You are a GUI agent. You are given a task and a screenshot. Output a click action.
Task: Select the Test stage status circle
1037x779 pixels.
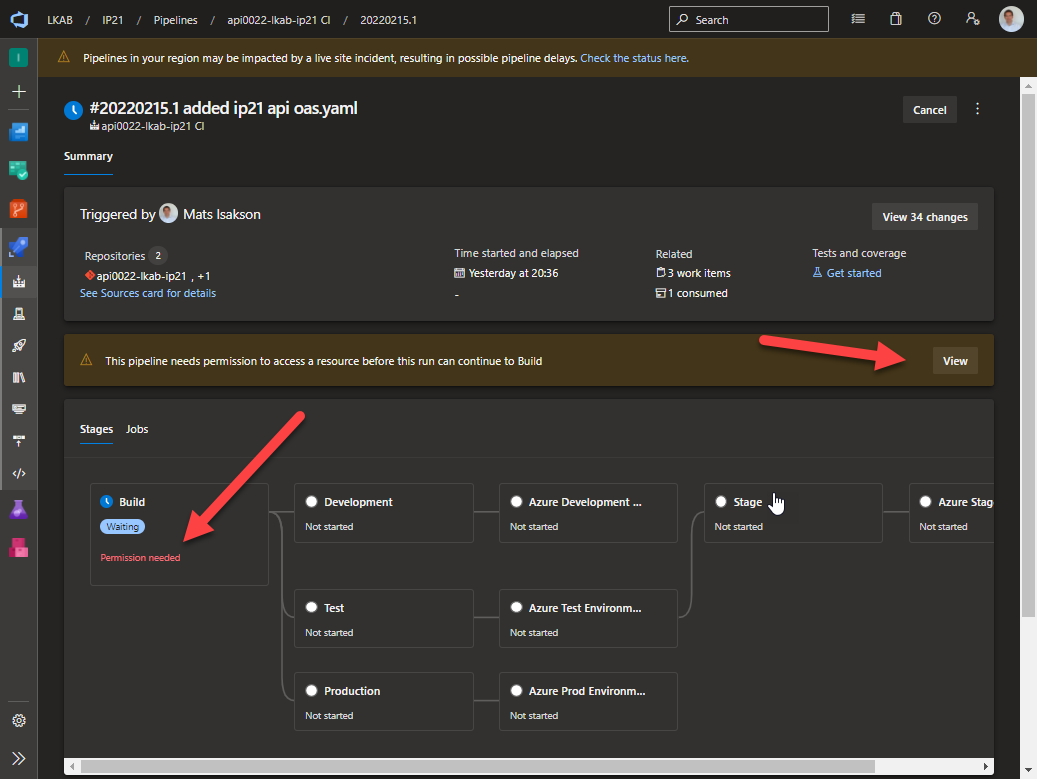pos(311,606)
